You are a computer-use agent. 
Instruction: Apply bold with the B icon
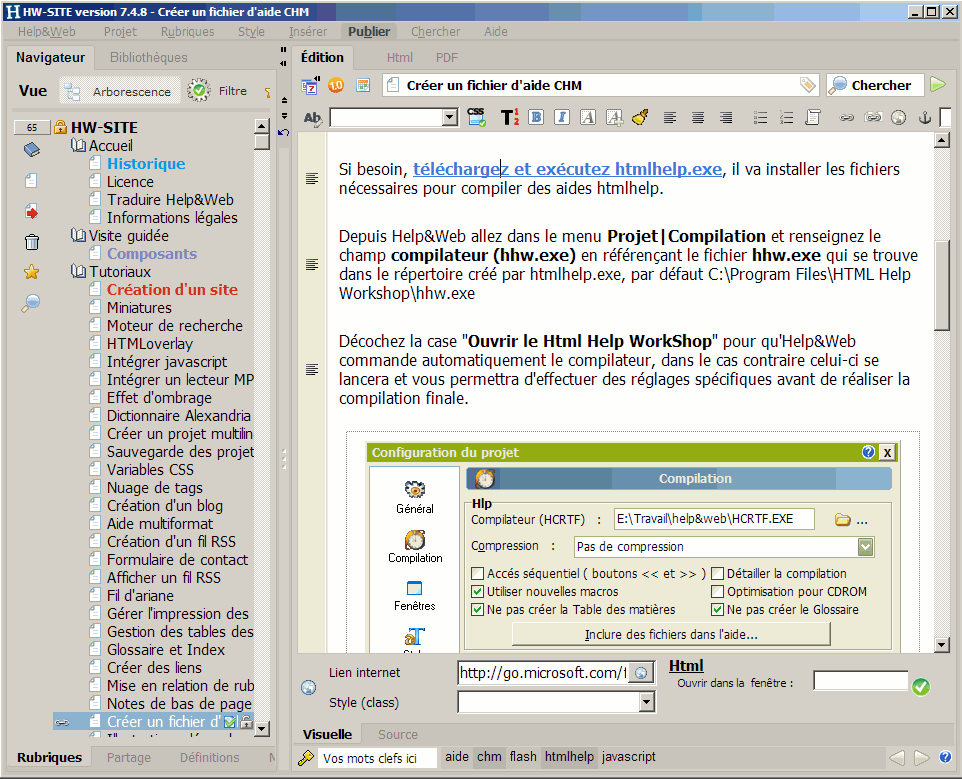click(x=536, y=117)
